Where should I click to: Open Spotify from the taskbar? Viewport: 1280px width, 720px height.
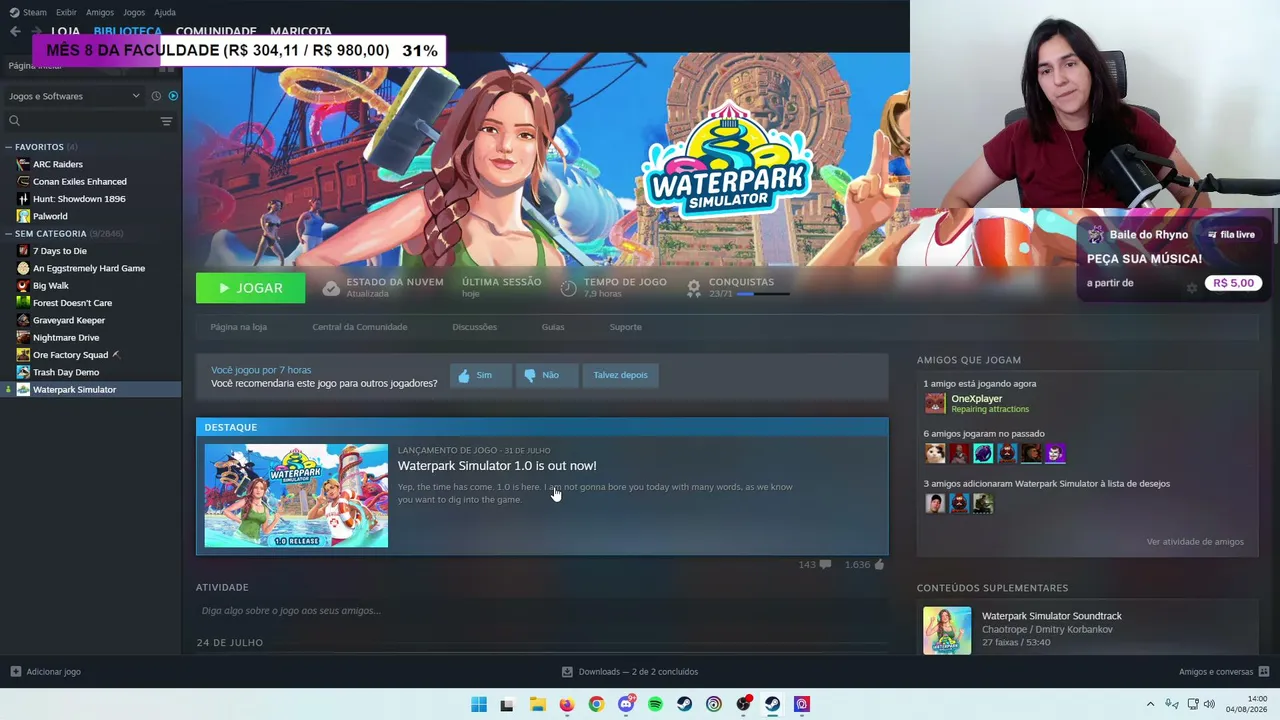coord(655,704)
